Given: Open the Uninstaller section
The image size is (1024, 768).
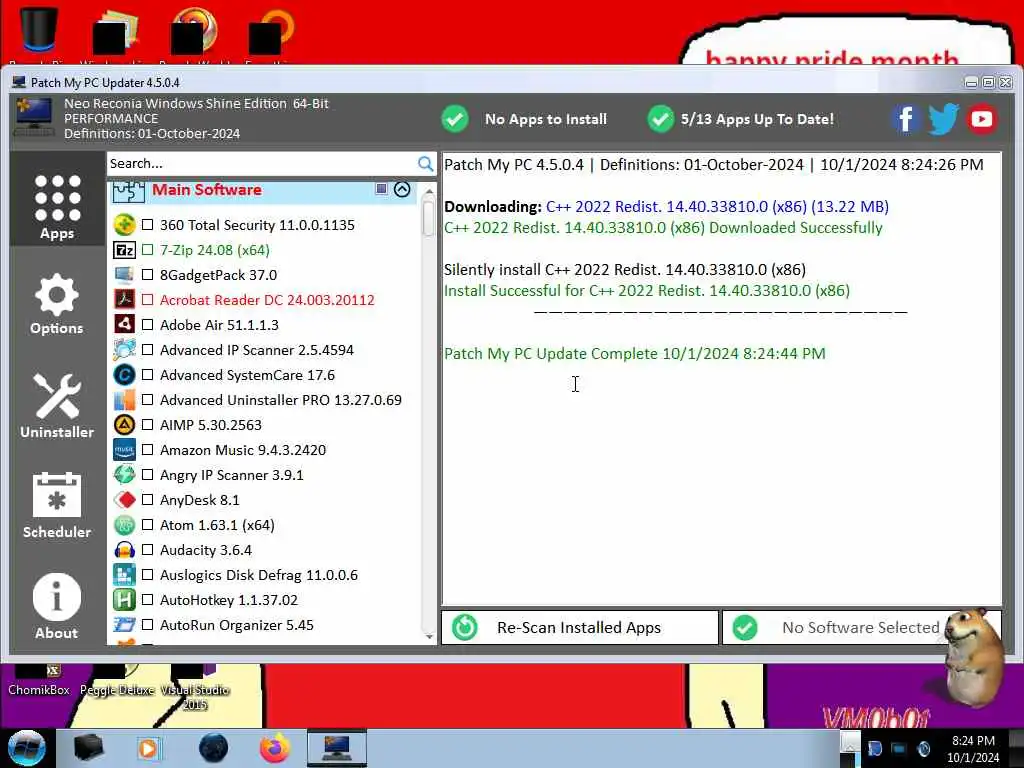Looking at the screenshot, I should click(x=57, y=405).
